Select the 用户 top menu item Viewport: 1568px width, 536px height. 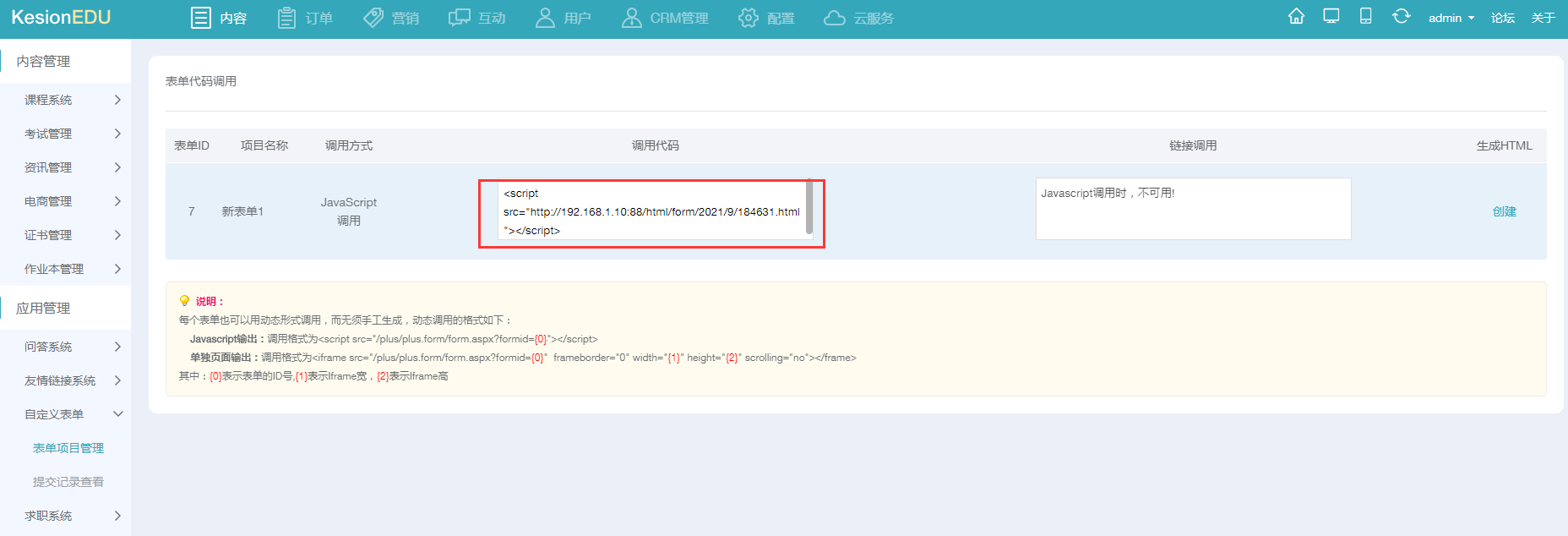[x=563, y=18]
